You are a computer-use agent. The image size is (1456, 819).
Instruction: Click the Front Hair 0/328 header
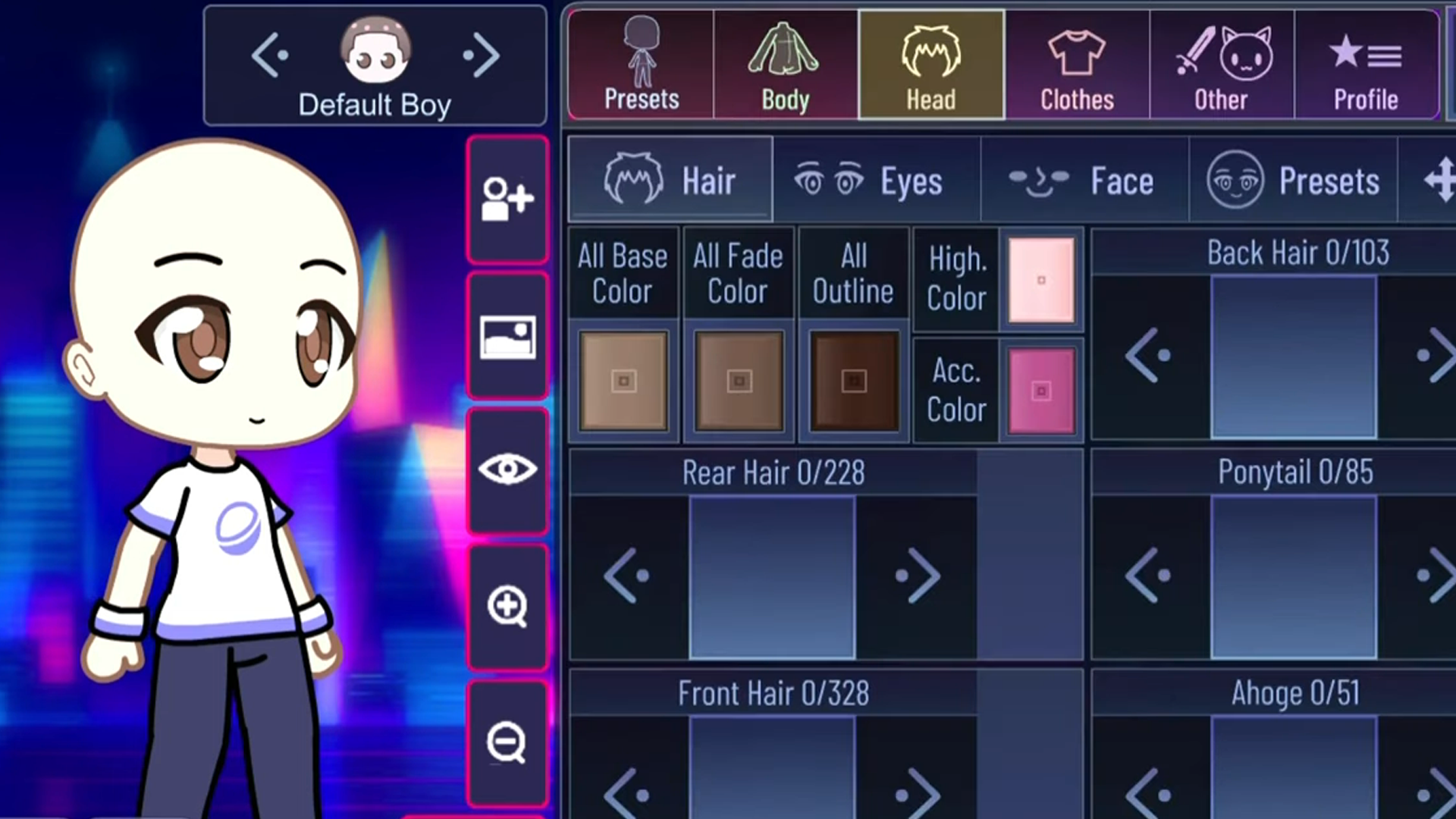773,693
